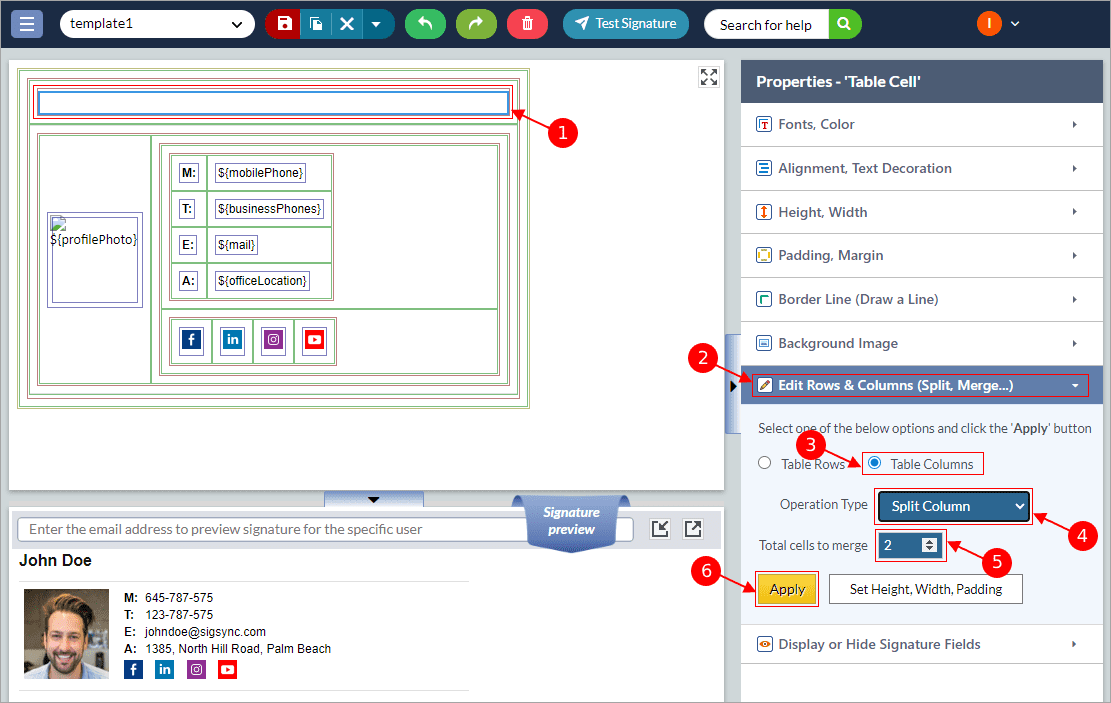1111x703 pixels.
Task: Select the Table Rows radio option
Action: pos(765,463)
